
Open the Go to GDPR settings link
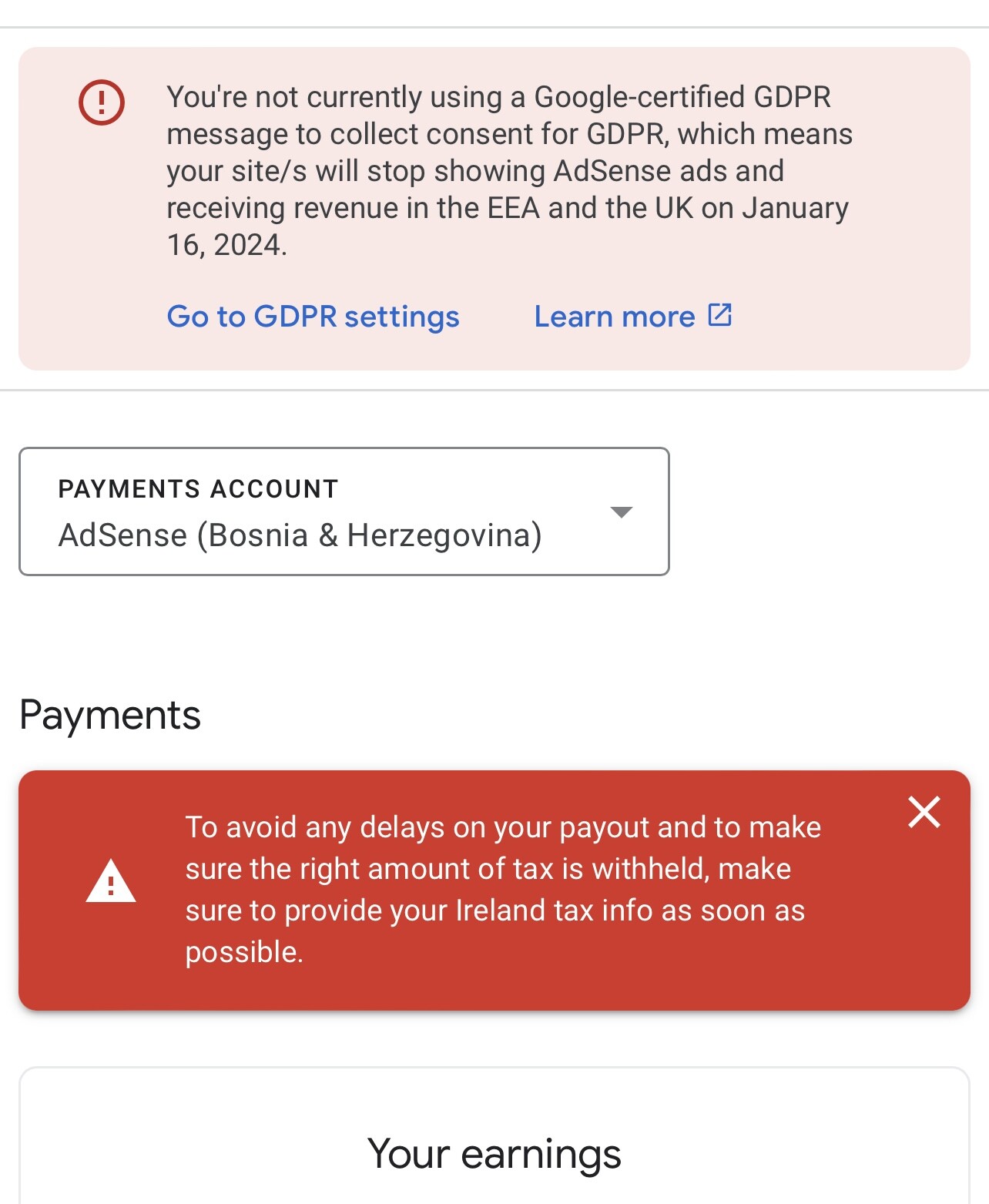pos(313,317)
